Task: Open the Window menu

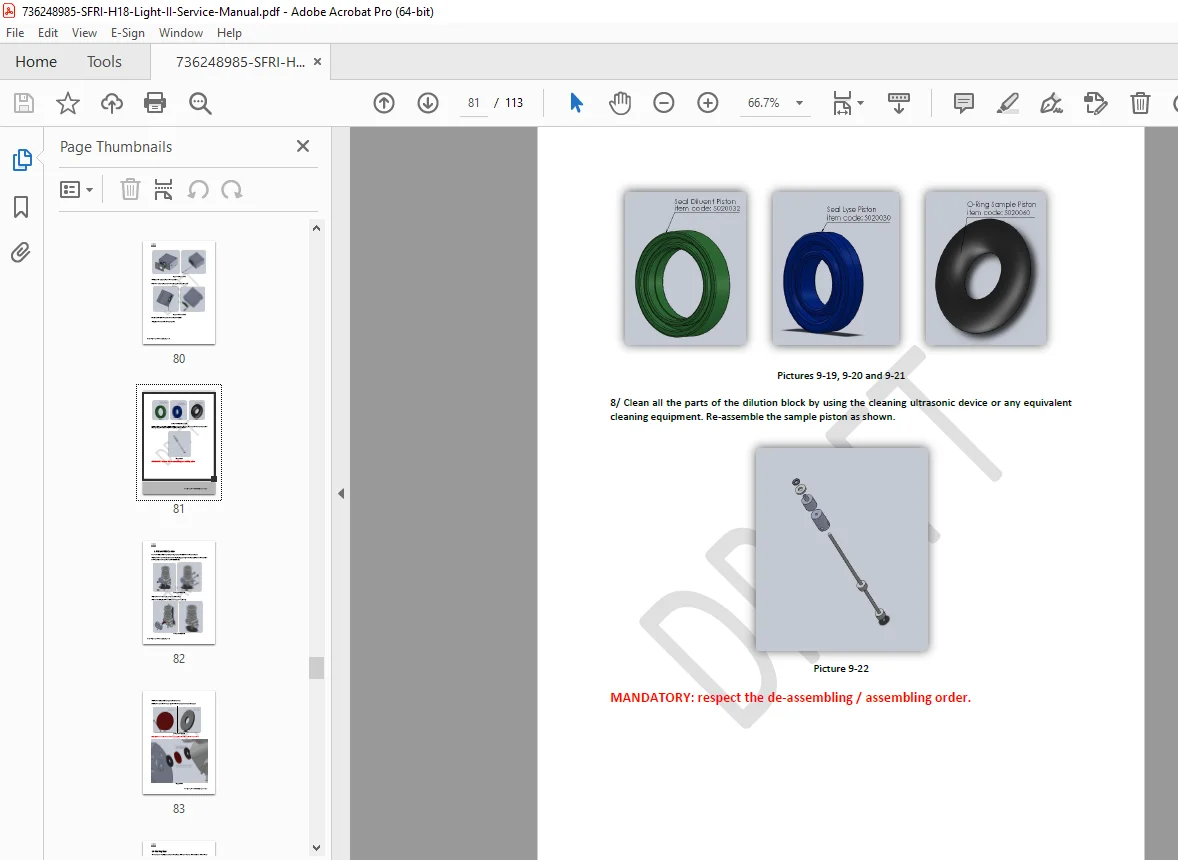Action: click(180, 33)
